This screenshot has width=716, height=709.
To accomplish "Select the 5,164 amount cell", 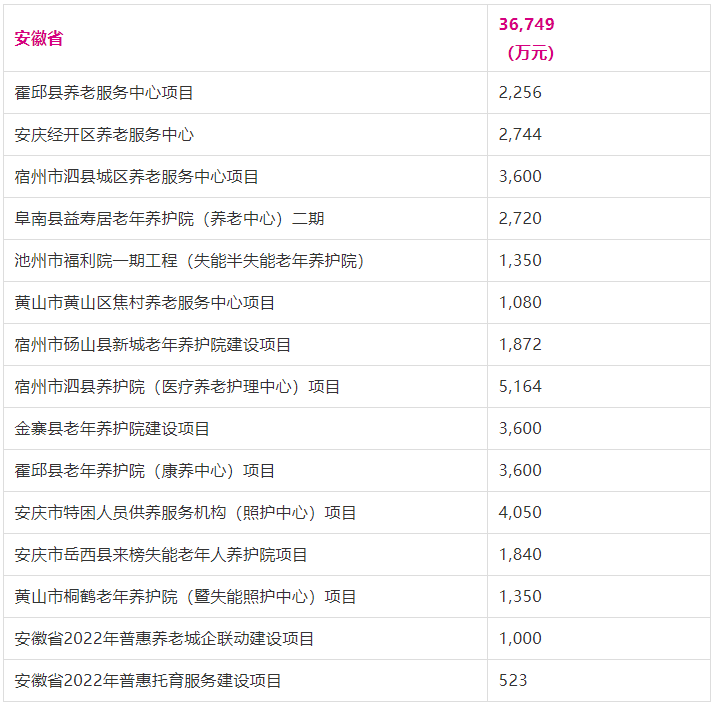I will click(520, 386).
